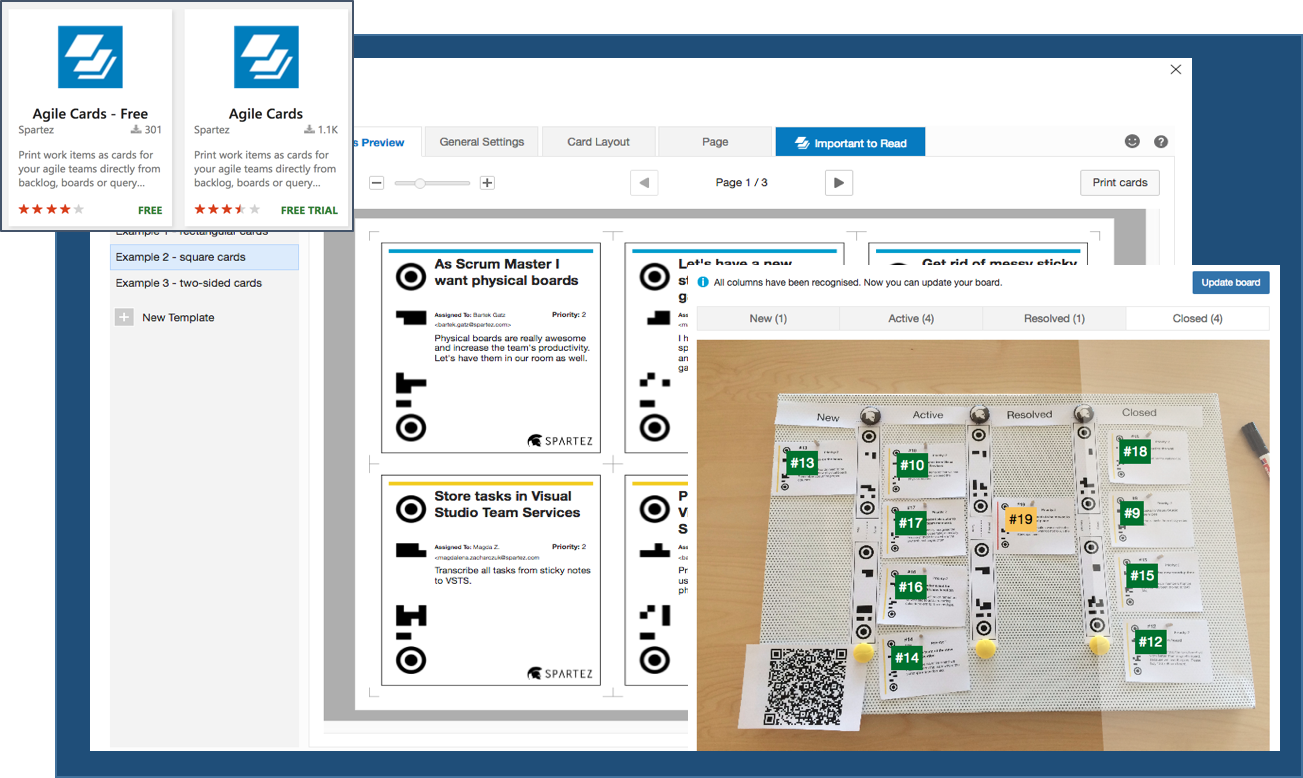Click the Update board button
This screenshot has height=778, width=1303.
pyautogui.click(x=1231, y=282)
